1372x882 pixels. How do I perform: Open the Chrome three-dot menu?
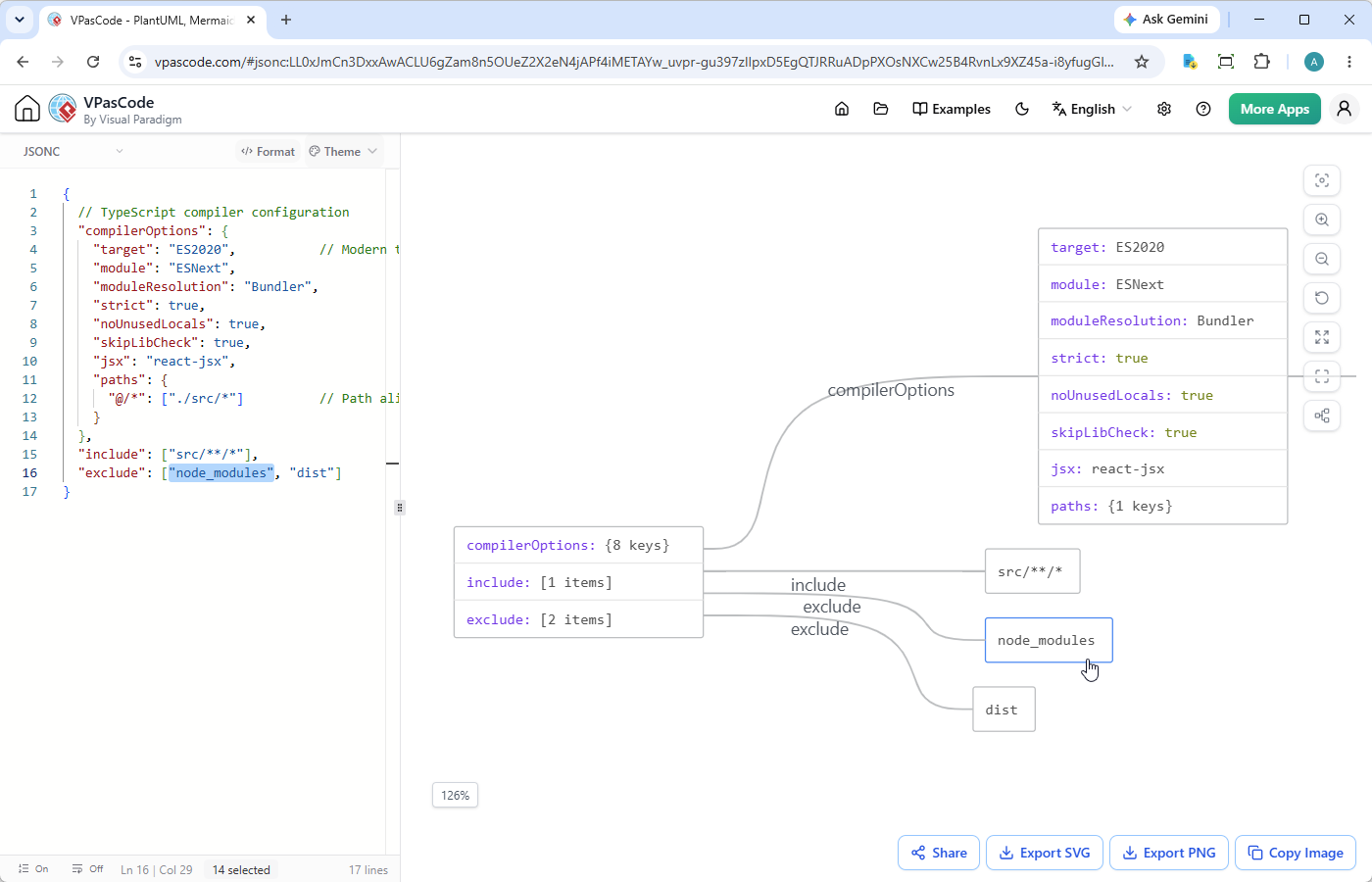[x=1349, y=62]
